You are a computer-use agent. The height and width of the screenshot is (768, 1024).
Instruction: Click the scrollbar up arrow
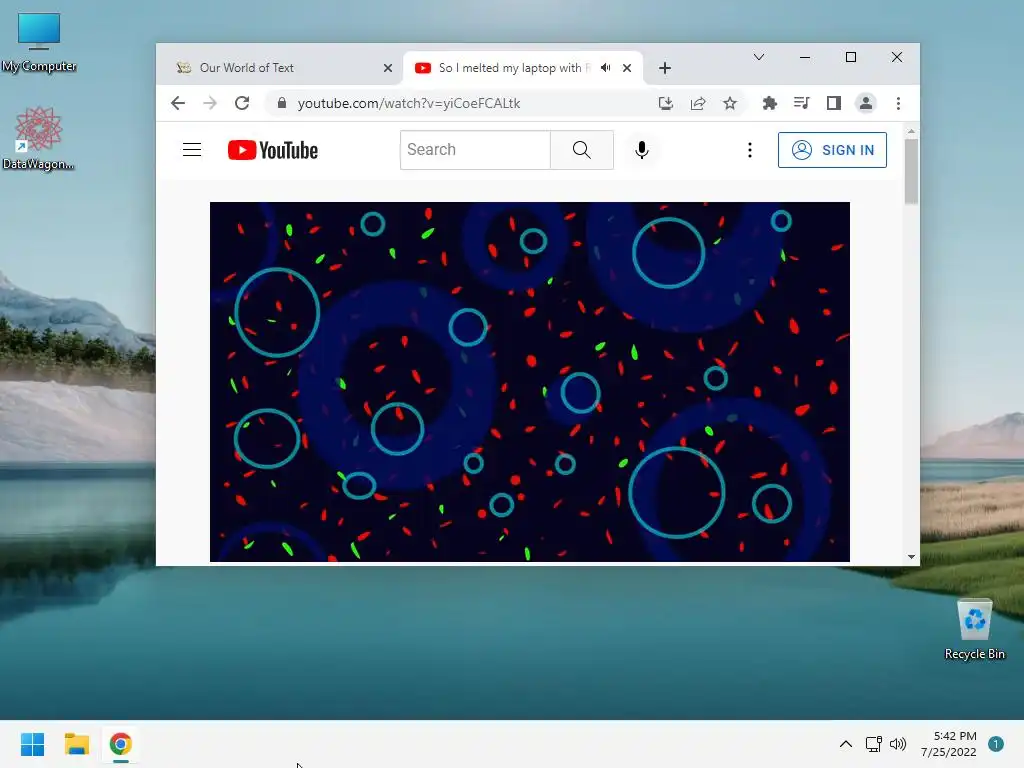coord(911,132)
